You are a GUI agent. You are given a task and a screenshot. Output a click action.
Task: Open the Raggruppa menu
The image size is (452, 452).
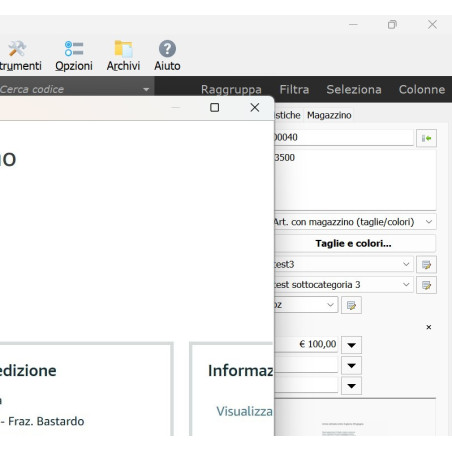point(231,89)
